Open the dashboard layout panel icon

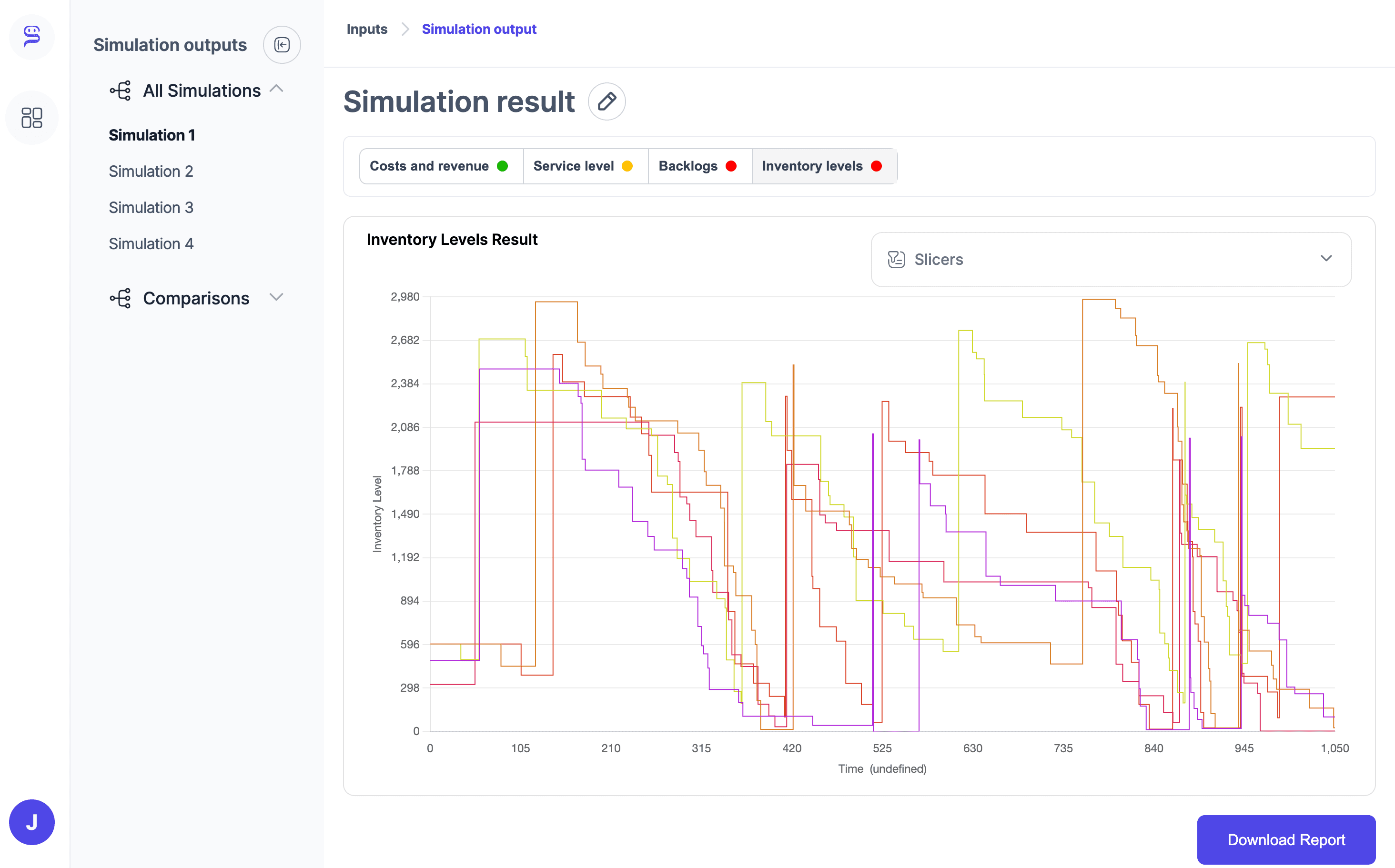[31, 118]
